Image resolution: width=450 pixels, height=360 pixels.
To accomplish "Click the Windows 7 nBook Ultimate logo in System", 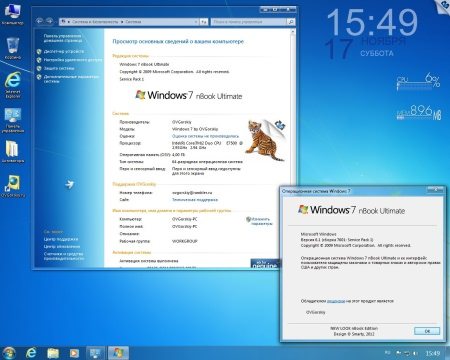I will [x=189, y=95].
